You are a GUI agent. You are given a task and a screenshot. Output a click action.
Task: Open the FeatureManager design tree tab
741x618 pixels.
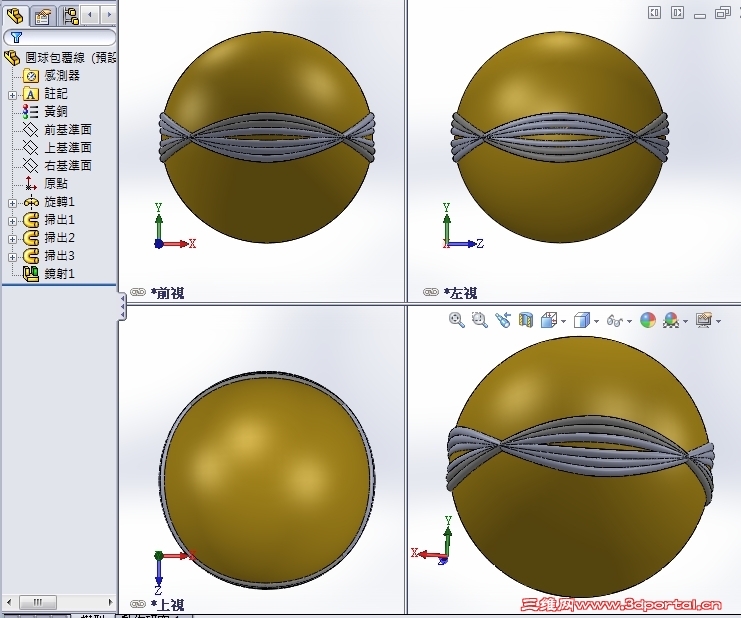16,16
